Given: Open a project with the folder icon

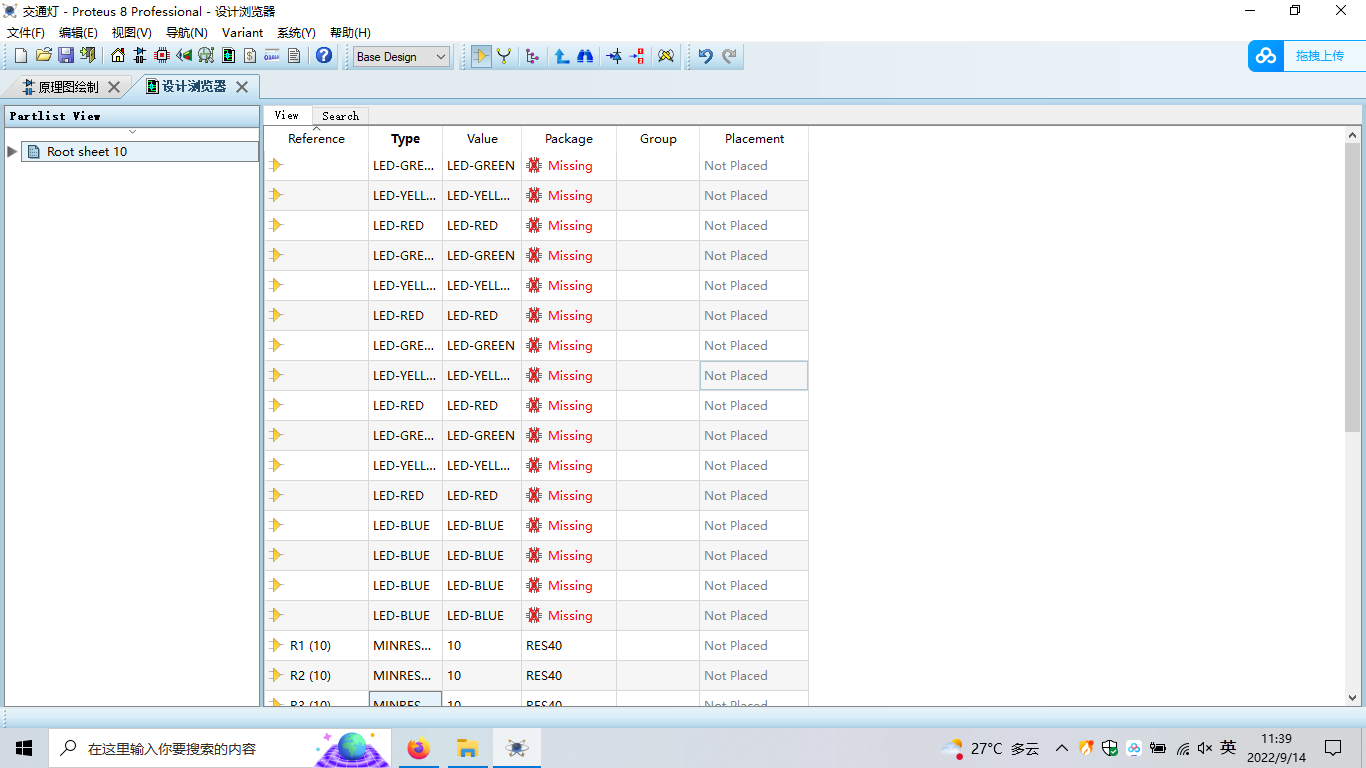Looking at the screenshot, I should point(43,56).
